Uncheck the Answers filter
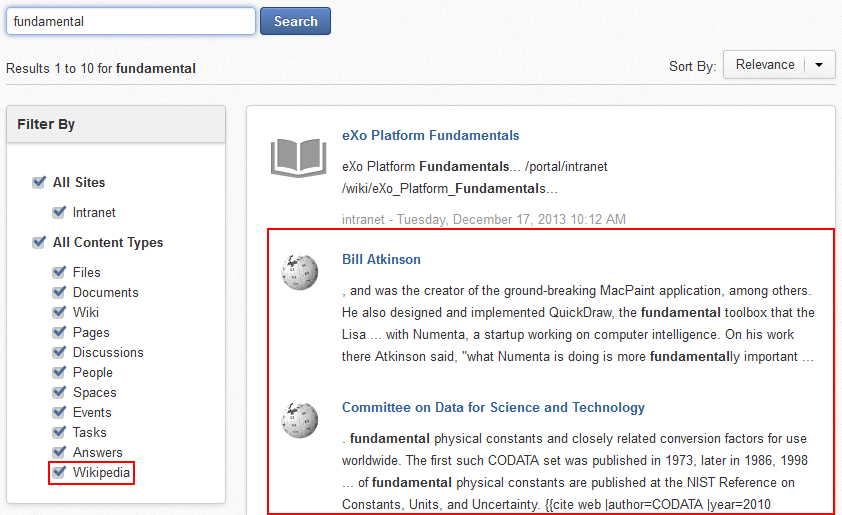Screen dimensions: 842x515 59,452
